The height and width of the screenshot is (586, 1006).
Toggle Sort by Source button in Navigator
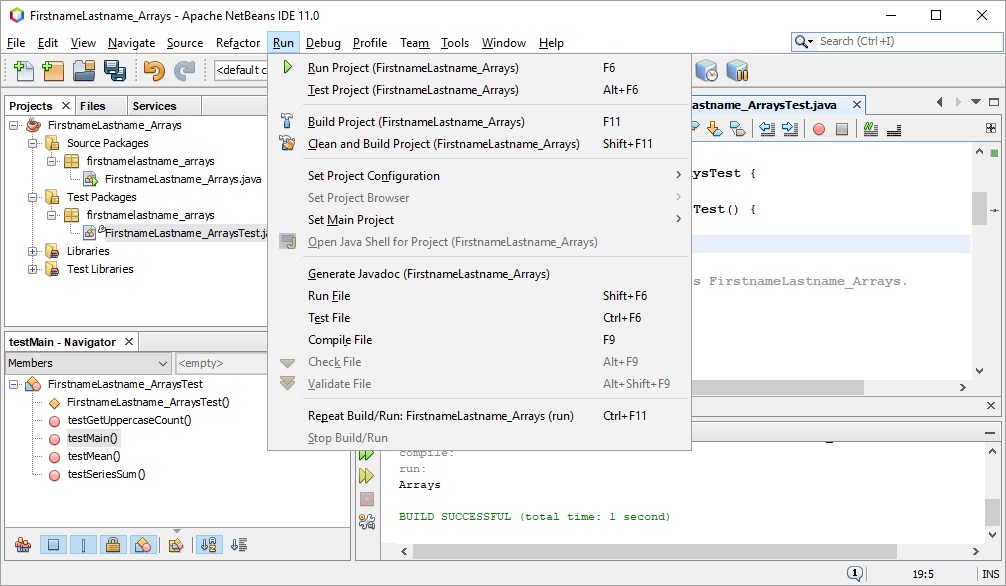pos(239,545)
